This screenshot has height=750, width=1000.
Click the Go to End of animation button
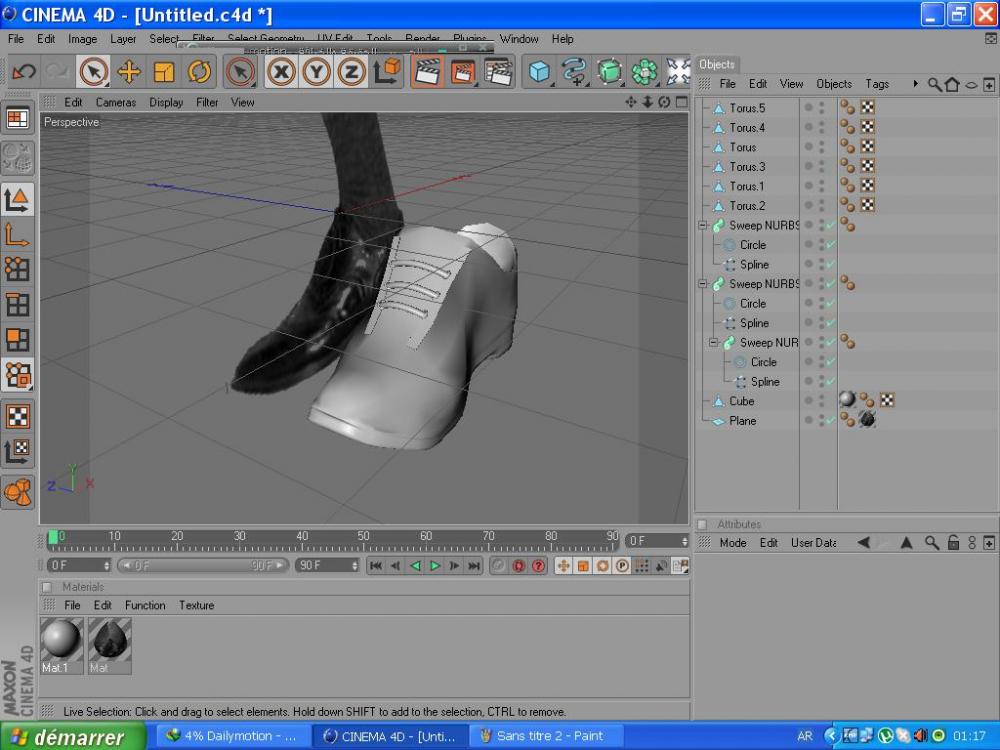coord(474,566)
